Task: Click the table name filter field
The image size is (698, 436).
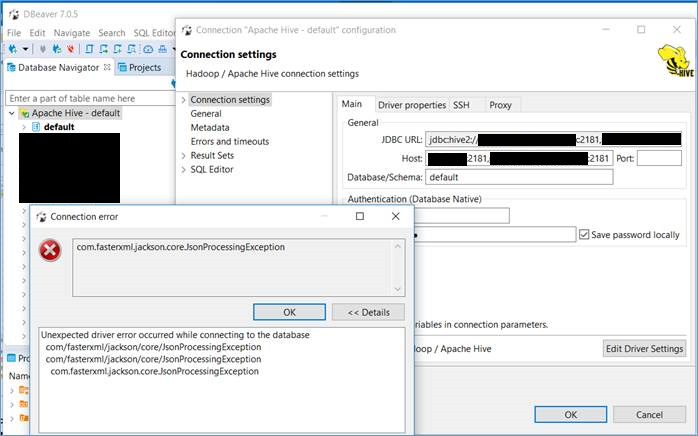Action: pos(90,98)
